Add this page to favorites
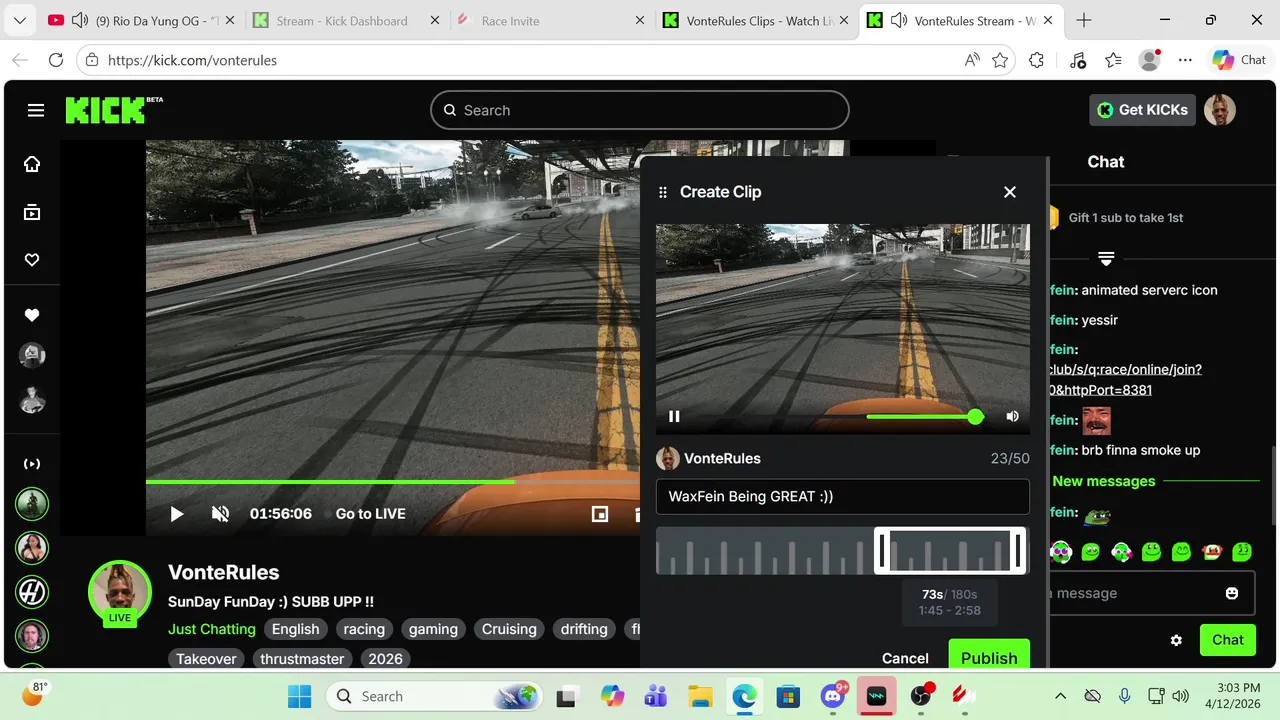1280x720 pixels. tap(1000, 60)
